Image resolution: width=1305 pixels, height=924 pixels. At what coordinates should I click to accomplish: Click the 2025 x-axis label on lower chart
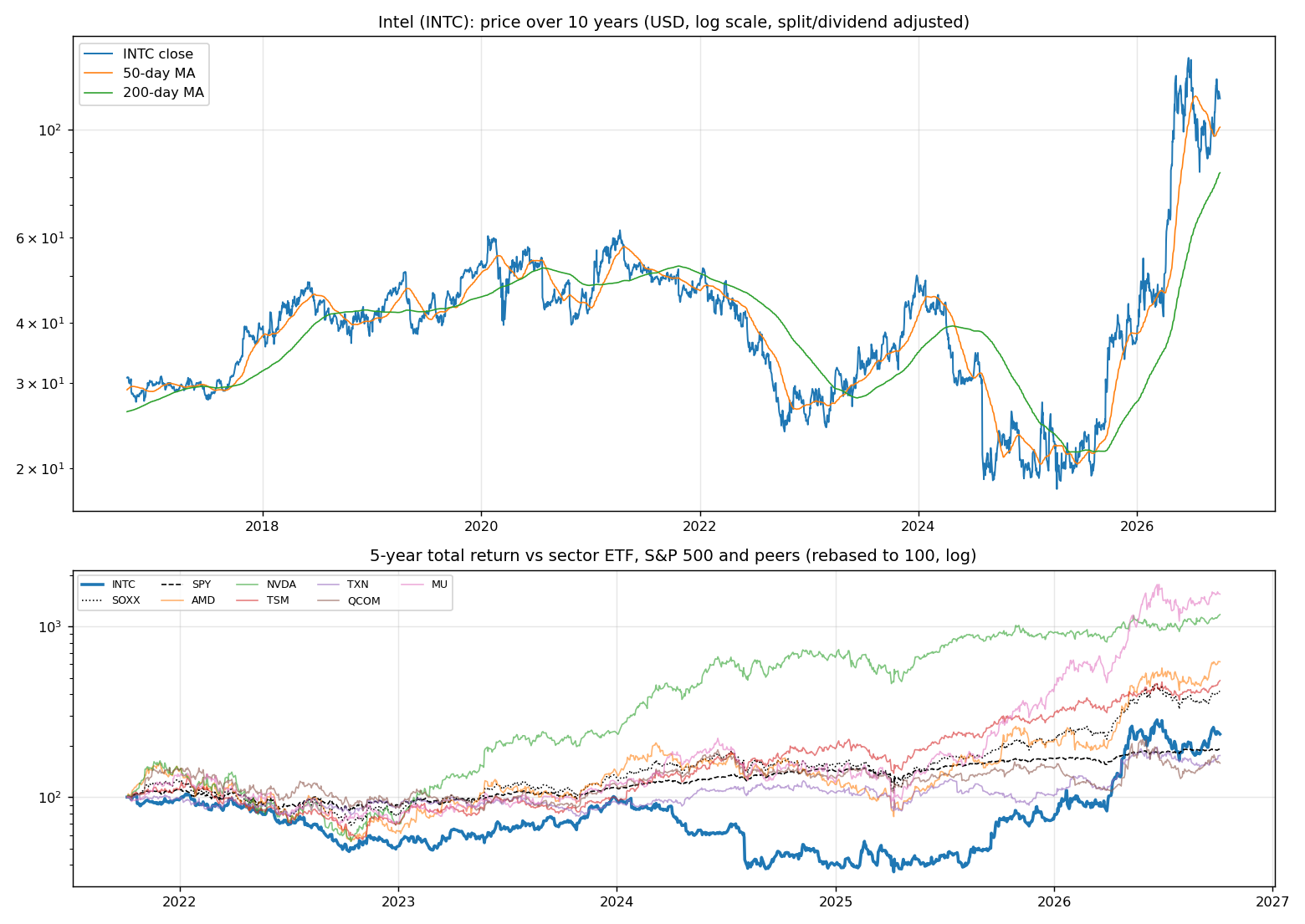pos(836,901)
